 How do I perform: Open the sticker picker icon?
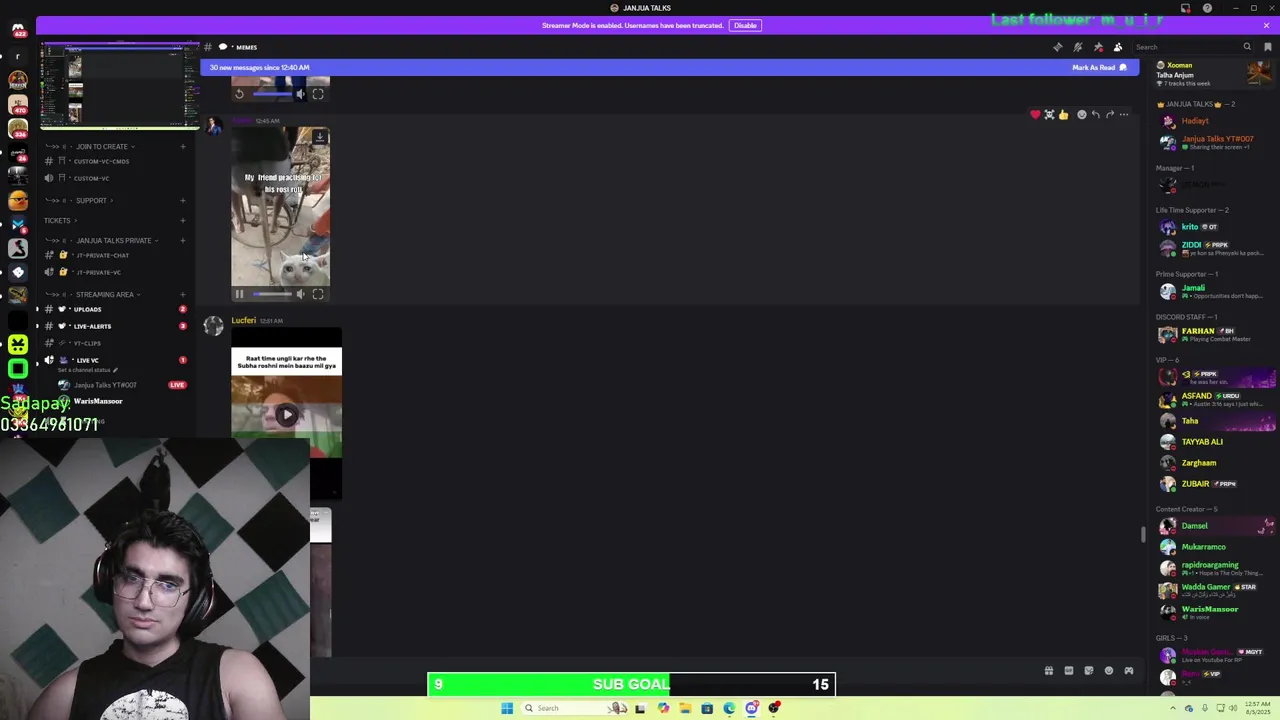pyautogui.click(x=1089, y=671)
